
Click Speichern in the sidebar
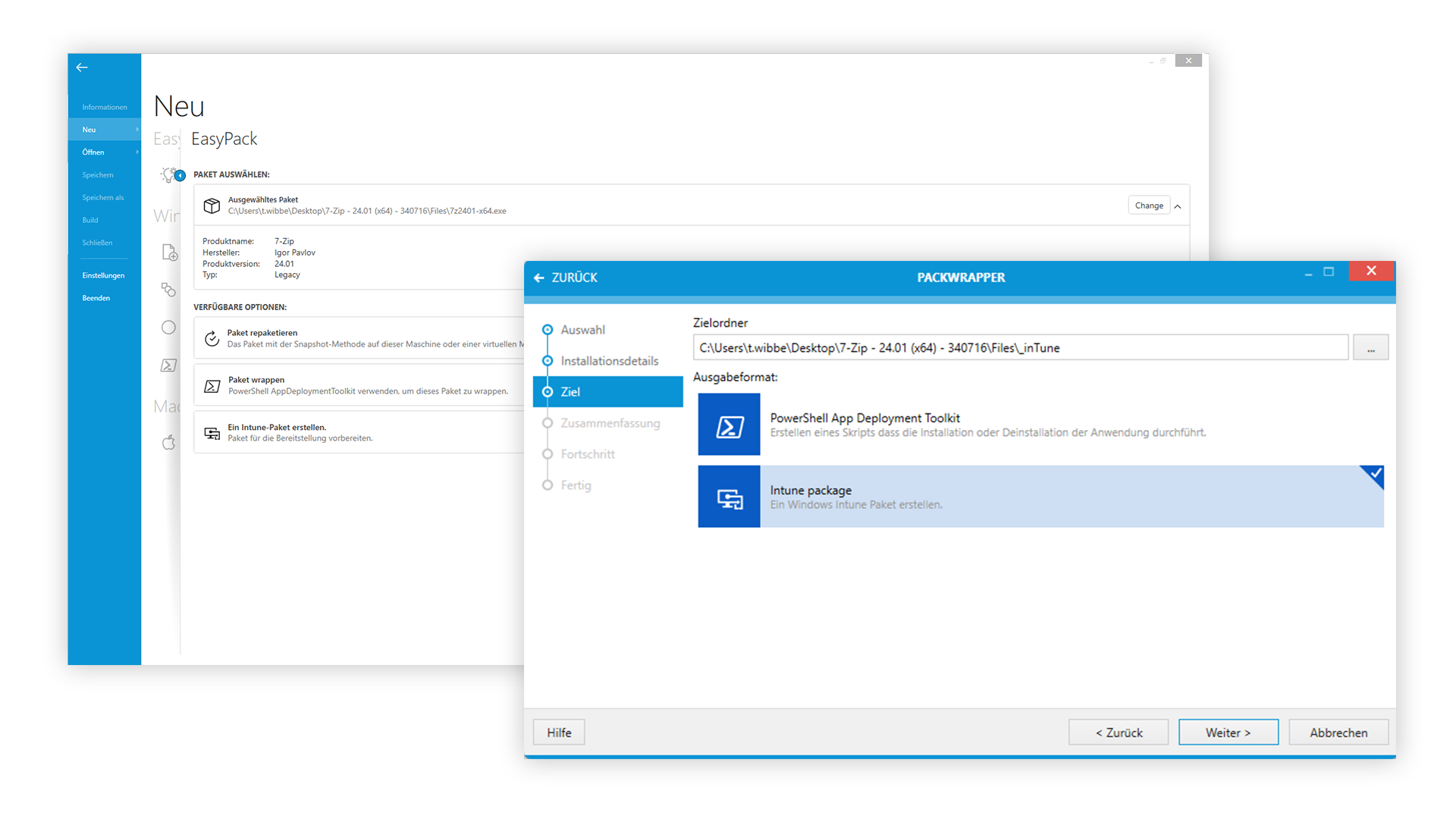point(105,175)
